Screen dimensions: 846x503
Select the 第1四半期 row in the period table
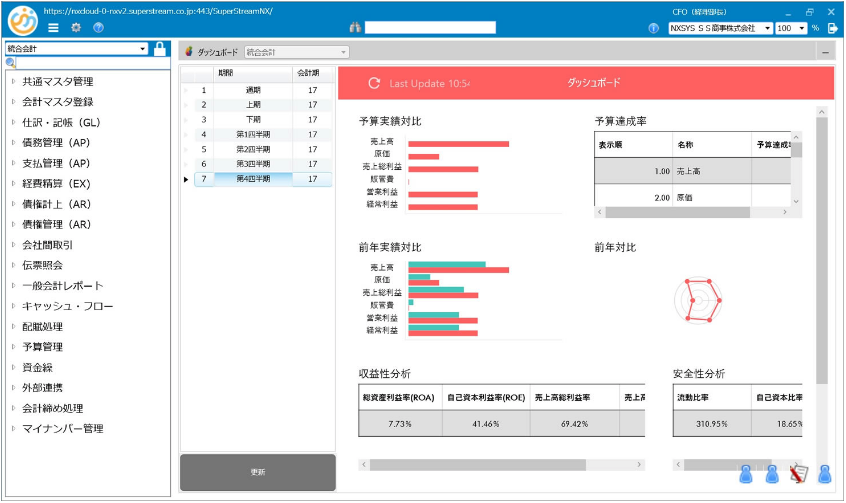point(254,134)
